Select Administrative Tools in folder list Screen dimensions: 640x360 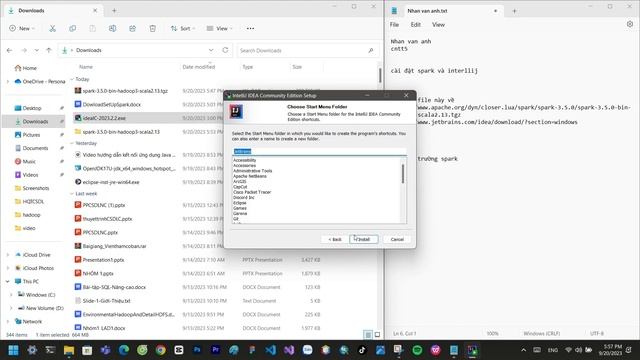pos(252,171)
